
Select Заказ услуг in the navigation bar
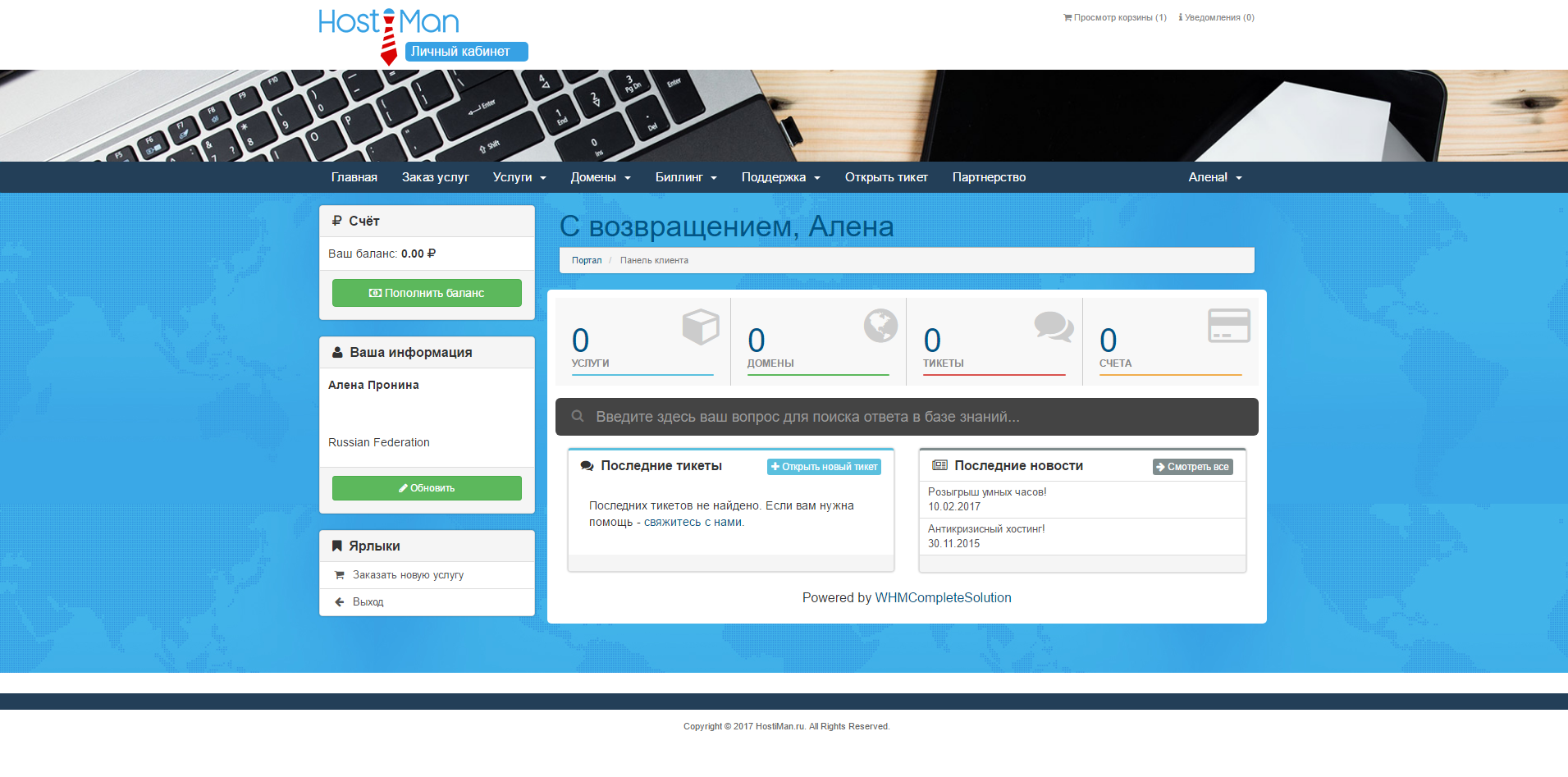click(436, 177)
